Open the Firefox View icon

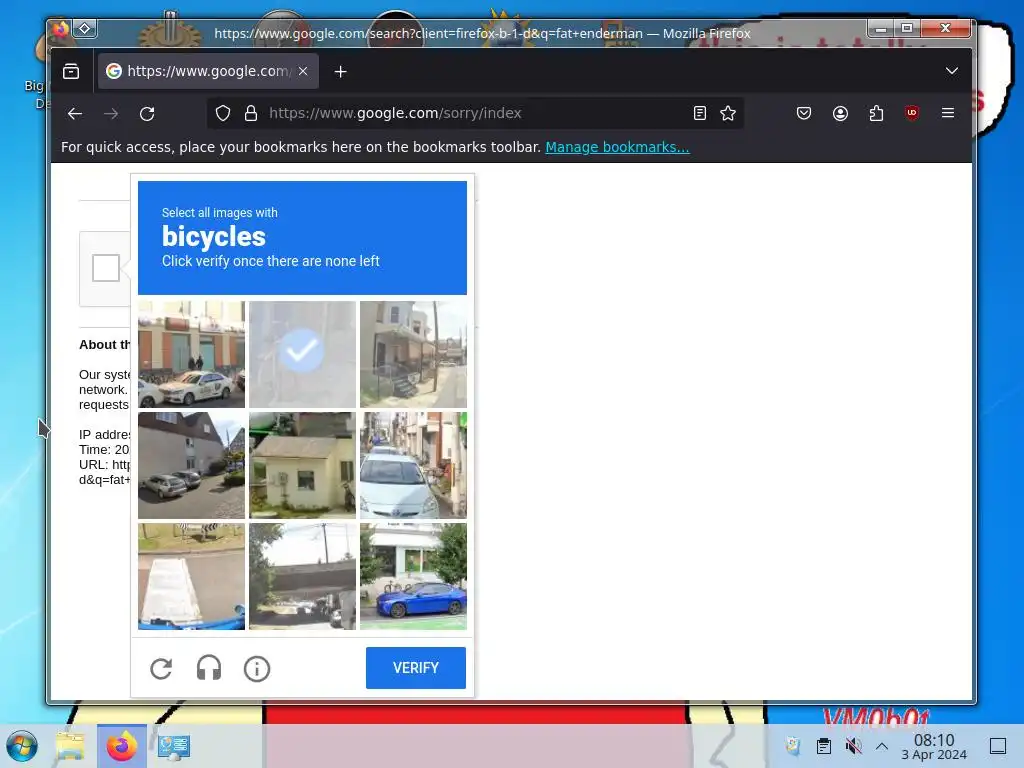click(x=71, y=71)
